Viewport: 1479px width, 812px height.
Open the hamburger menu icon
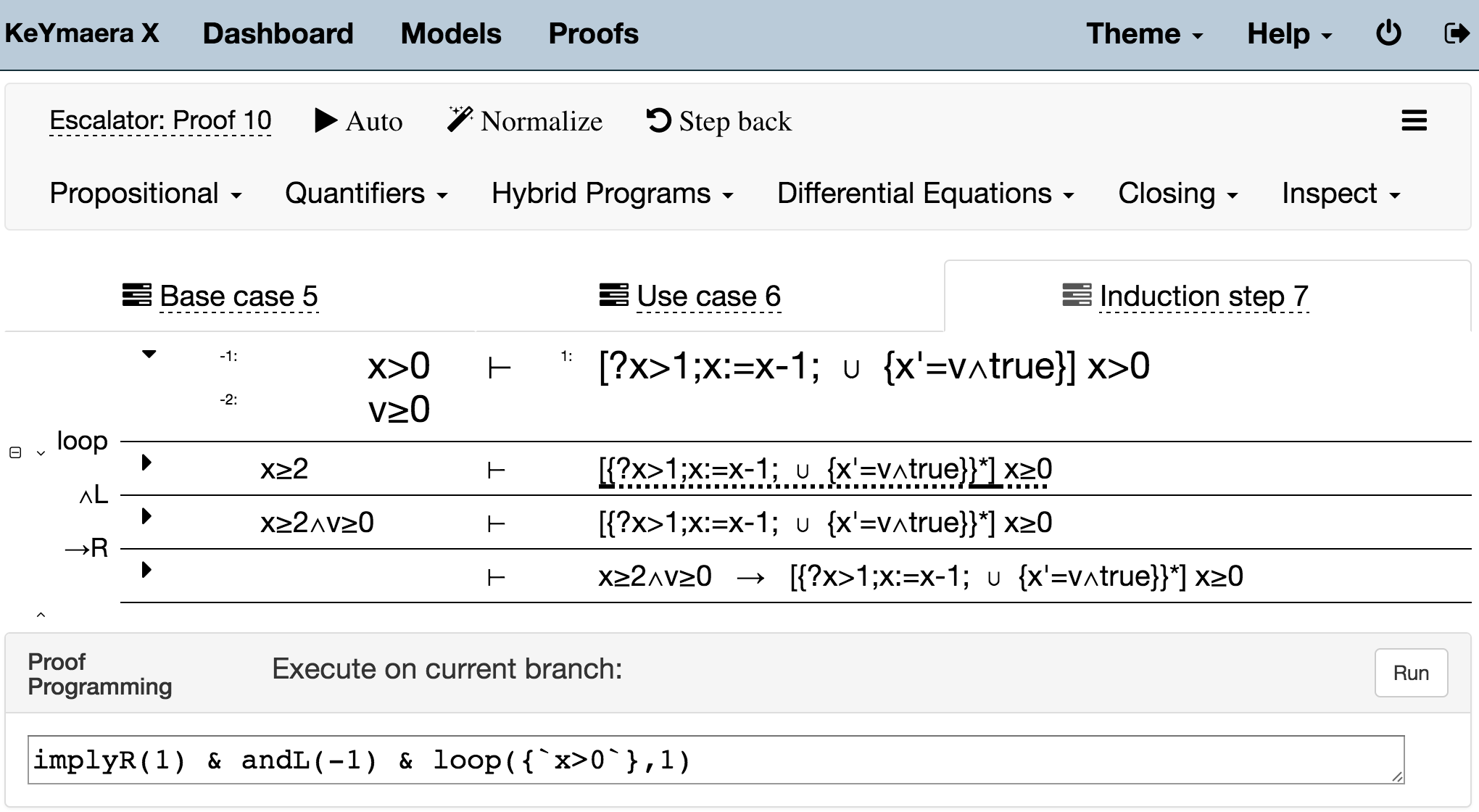point(1414,120)
